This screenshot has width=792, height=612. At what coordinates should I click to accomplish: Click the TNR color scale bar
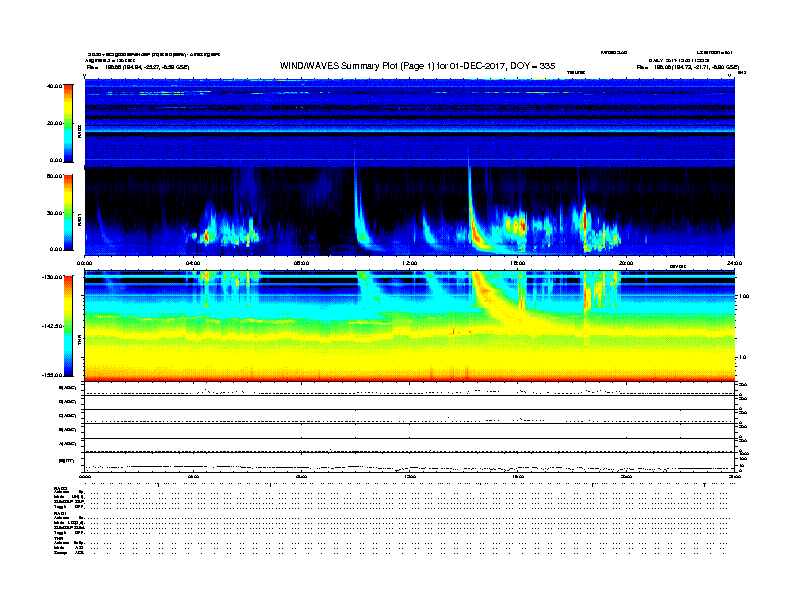coord(68,326)
